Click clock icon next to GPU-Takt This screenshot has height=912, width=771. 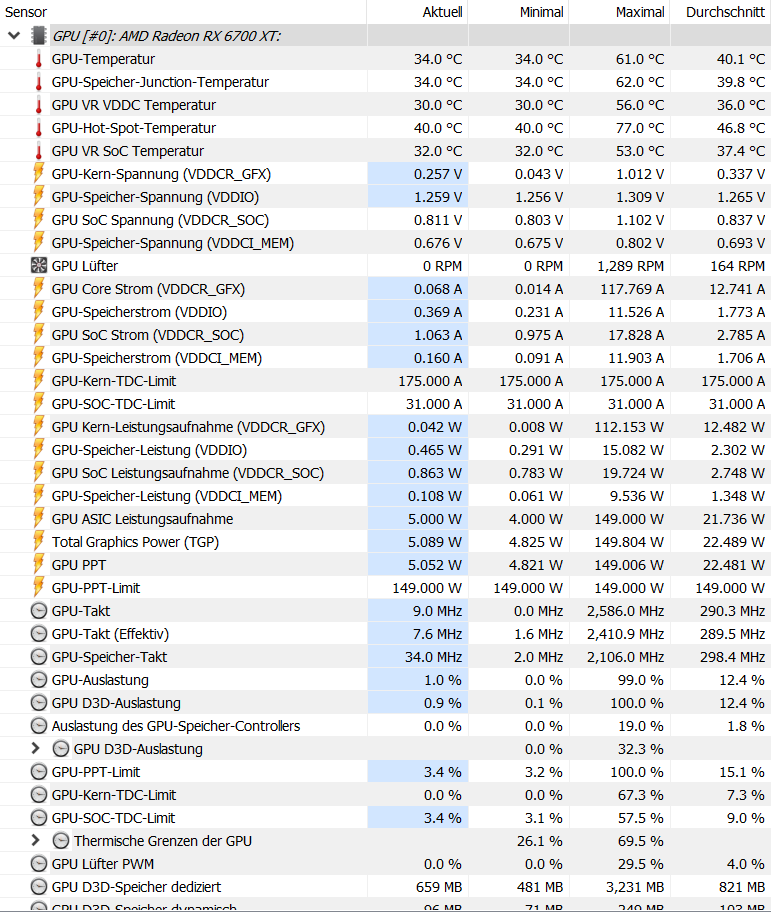[x=38, y=611]
